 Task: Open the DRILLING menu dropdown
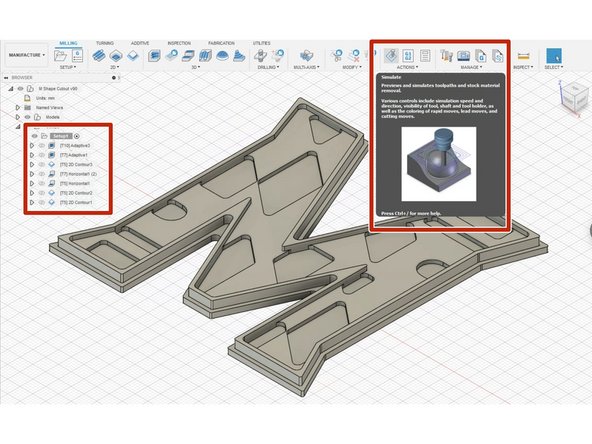(268, 67)
